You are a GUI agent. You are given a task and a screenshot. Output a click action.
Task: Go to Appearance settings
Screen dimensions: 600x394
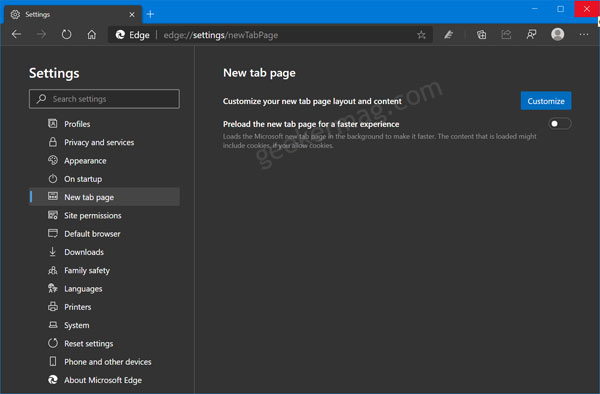coord(104,161)
